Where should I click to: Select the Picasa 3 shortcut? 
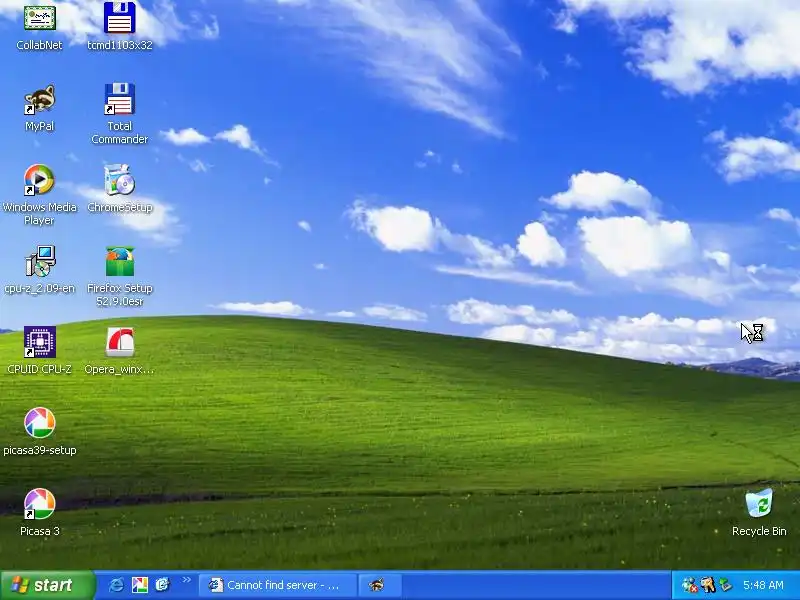[x=39, y=512]
